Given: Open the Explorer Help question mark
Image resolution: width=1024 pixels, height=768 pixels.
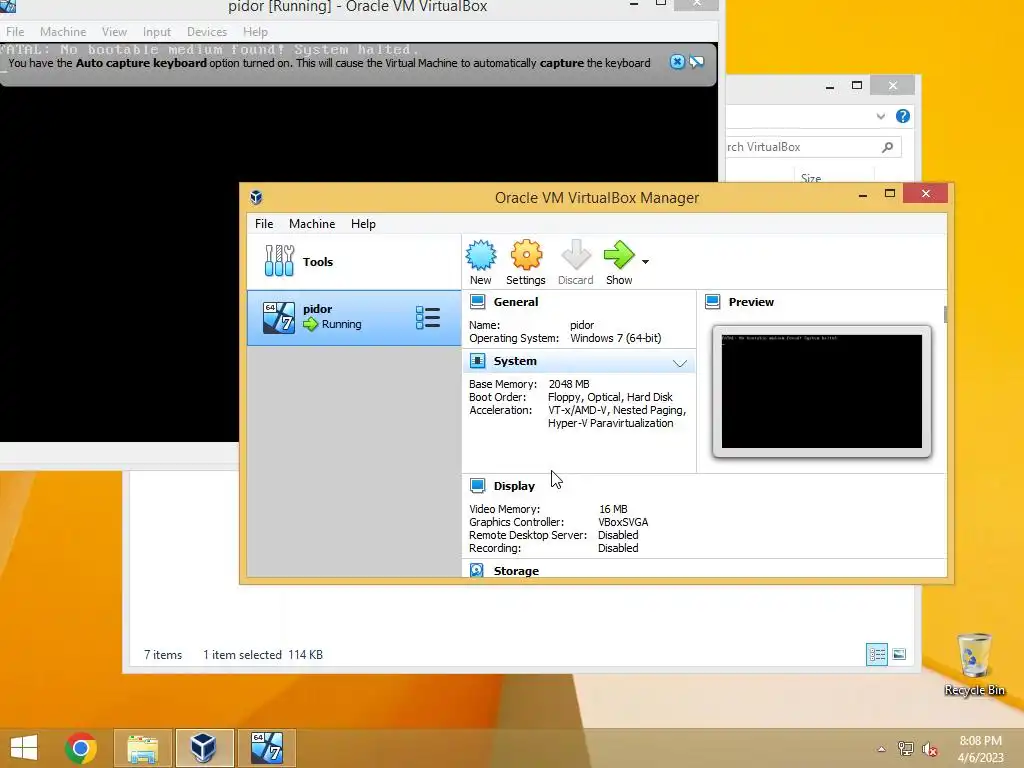Looking at the screenshot, I should [903, 116].
